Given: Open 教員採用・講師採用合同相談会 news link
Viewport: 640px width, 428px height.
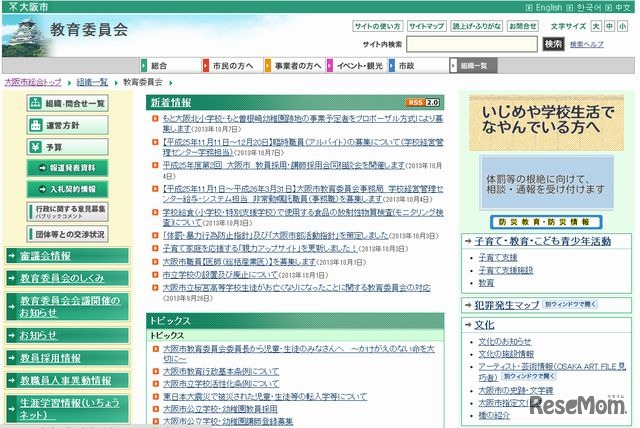Looking at the screenshot, I should pyautogui.click(x=283, y=165).
